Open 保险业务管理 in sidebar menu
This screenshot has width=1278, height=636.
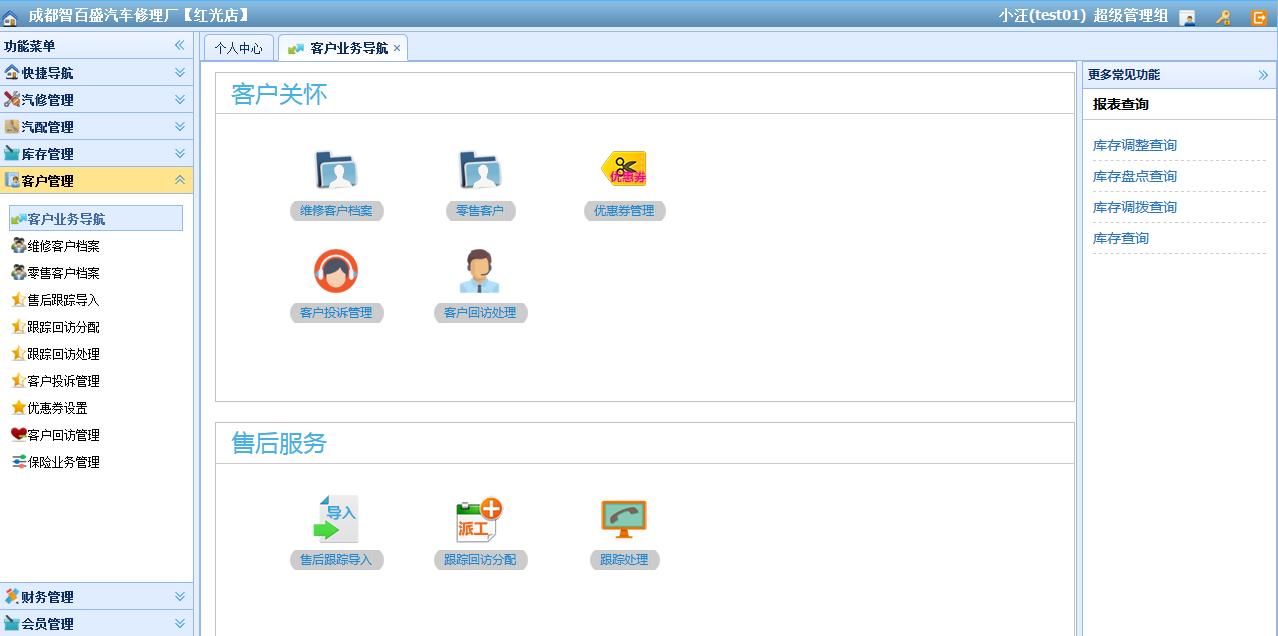click(63, 461)
